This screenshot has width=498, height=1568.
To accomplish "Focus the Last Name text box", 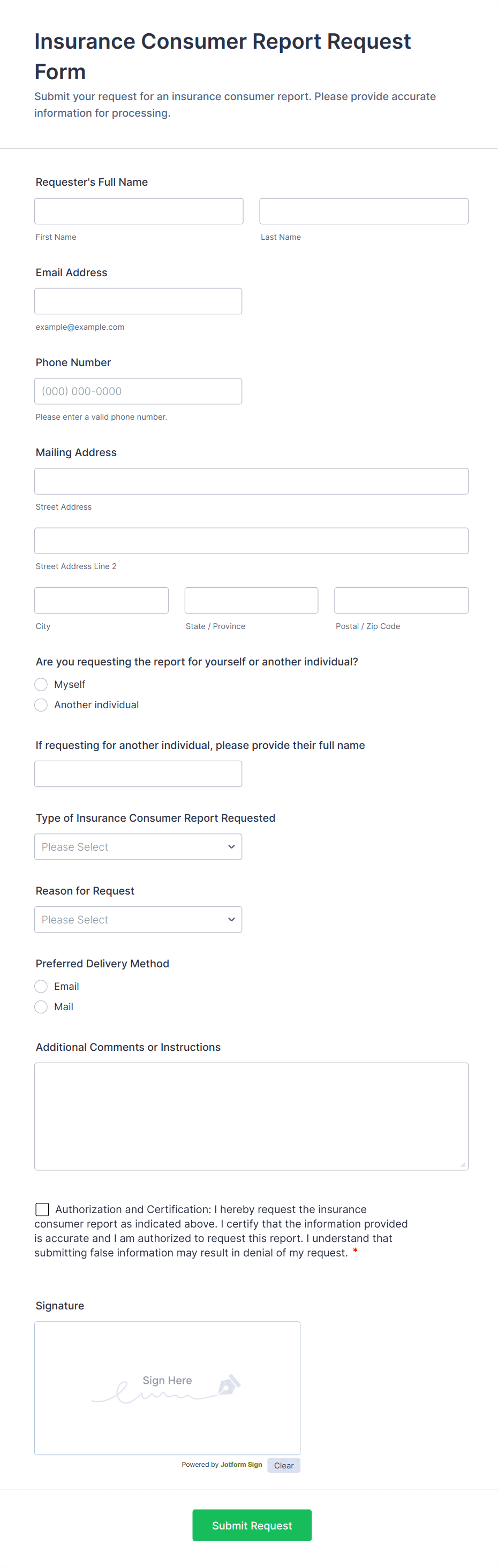I will [x=364, y=211].
